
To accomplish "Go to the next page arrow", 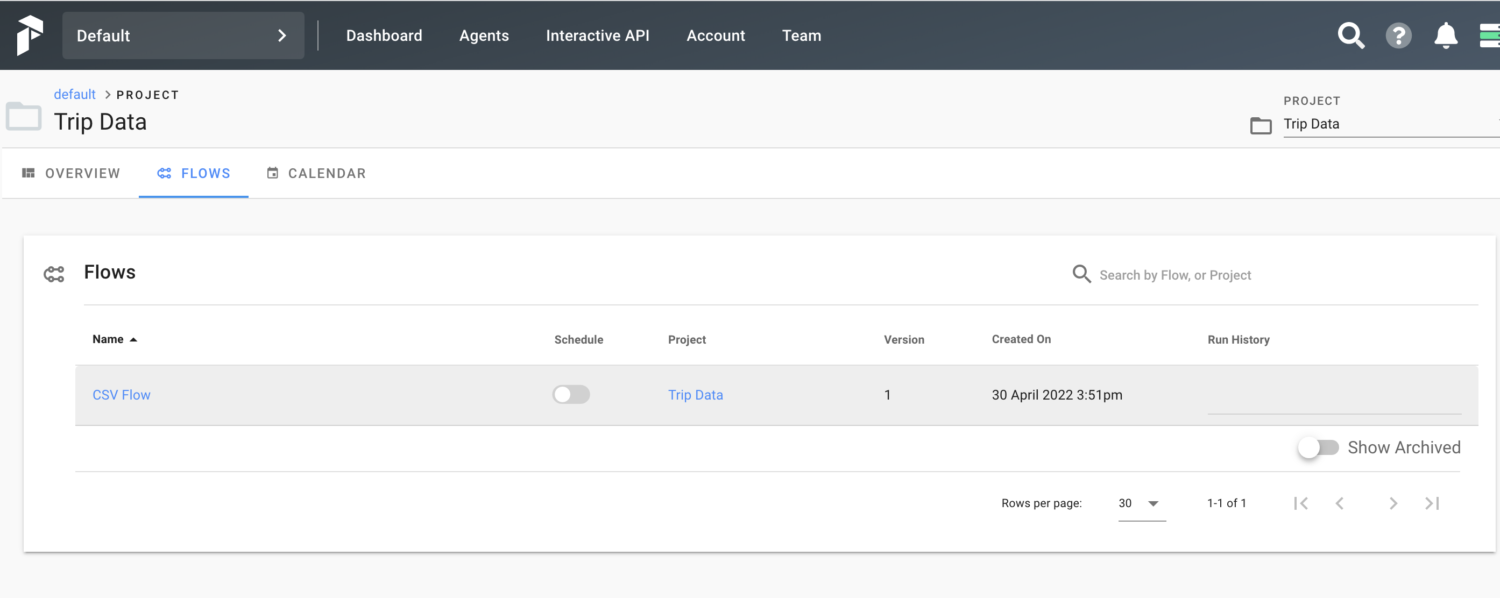I will [1393, 503].
